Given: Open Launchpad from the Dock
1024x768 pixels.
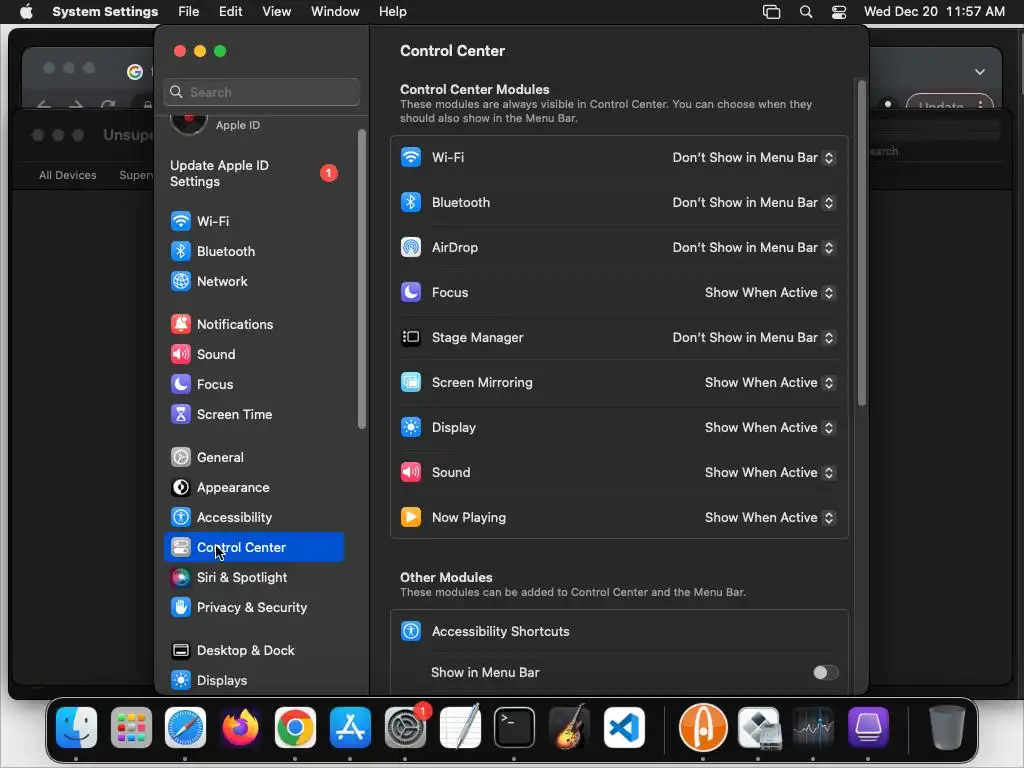Looking at the screenshot, I should point(131,728).
